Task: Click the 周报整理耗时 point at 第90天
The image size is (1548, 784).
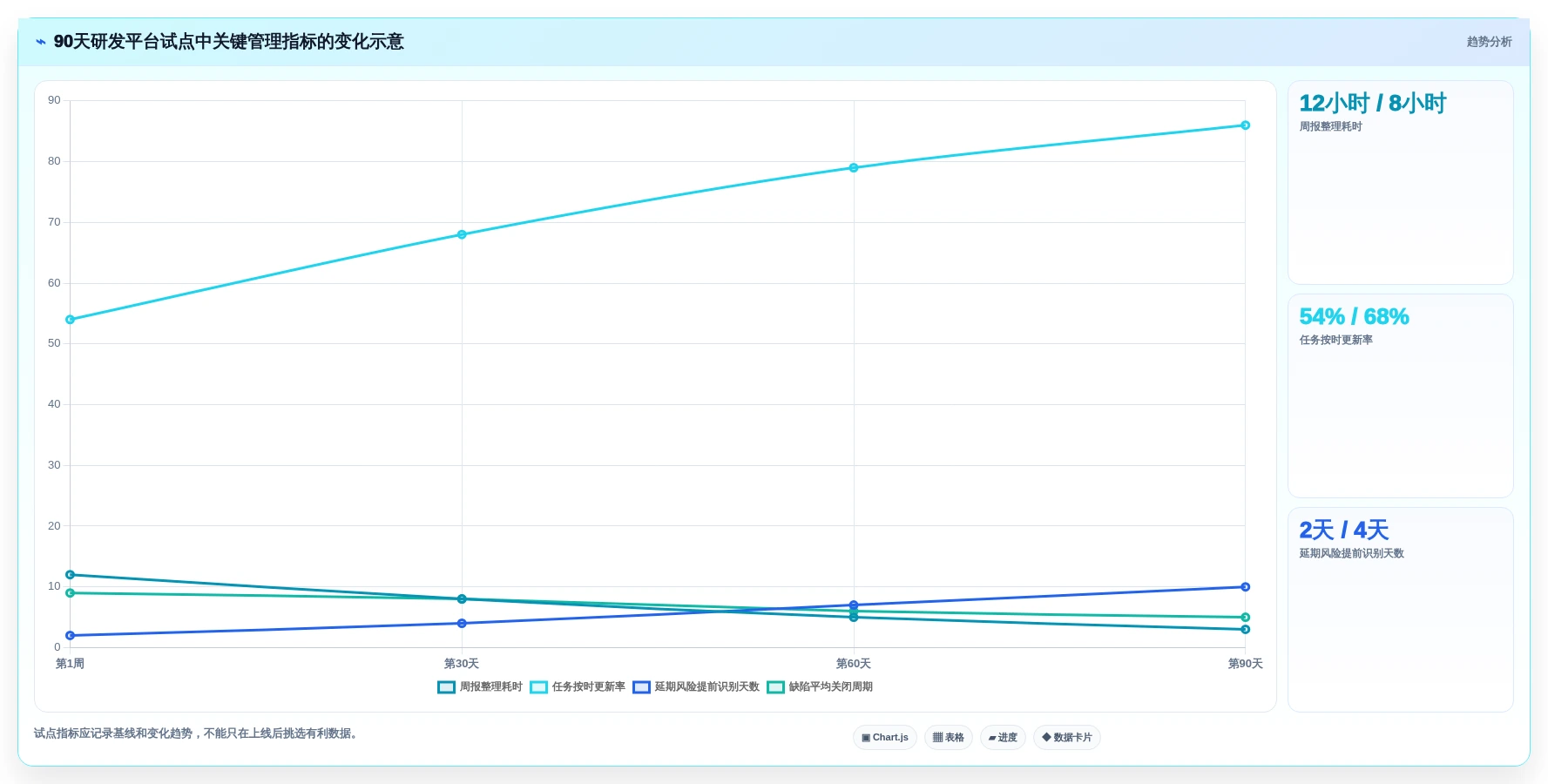Action: [x=1245, y=630]
